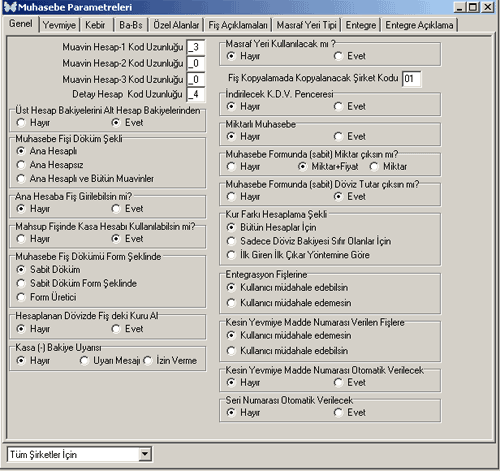Open the Entegre Açıklama tab
The width and height of the screenshot is (500, 471).
tap(419, 25)
